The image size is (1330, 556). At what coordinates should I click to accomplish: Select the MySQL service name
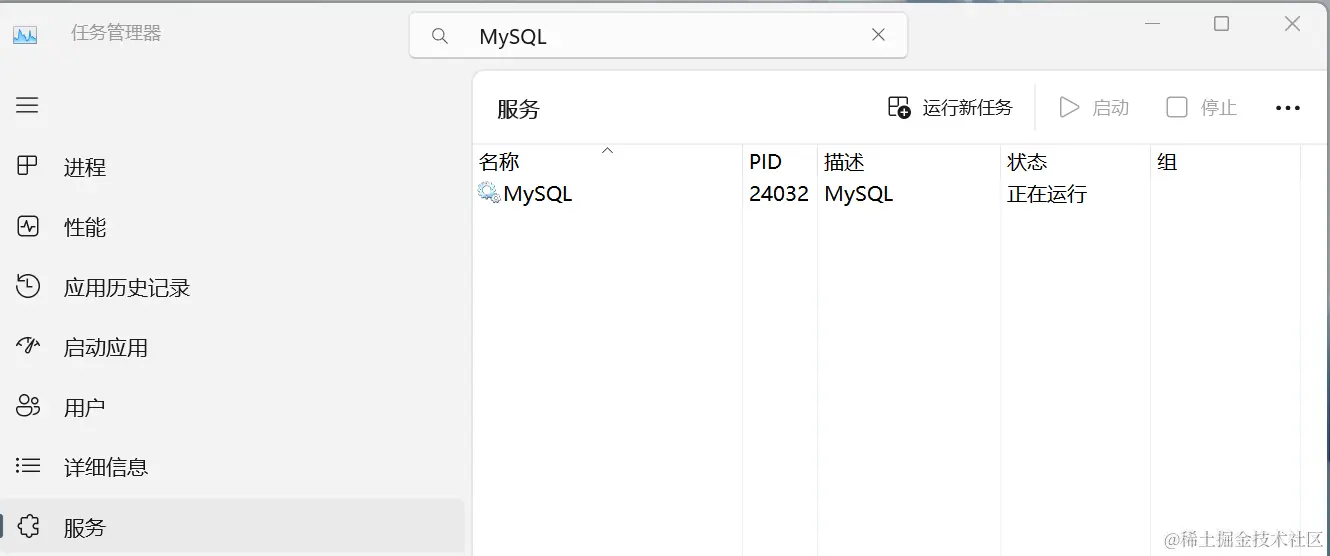click(x=538, y=194)
